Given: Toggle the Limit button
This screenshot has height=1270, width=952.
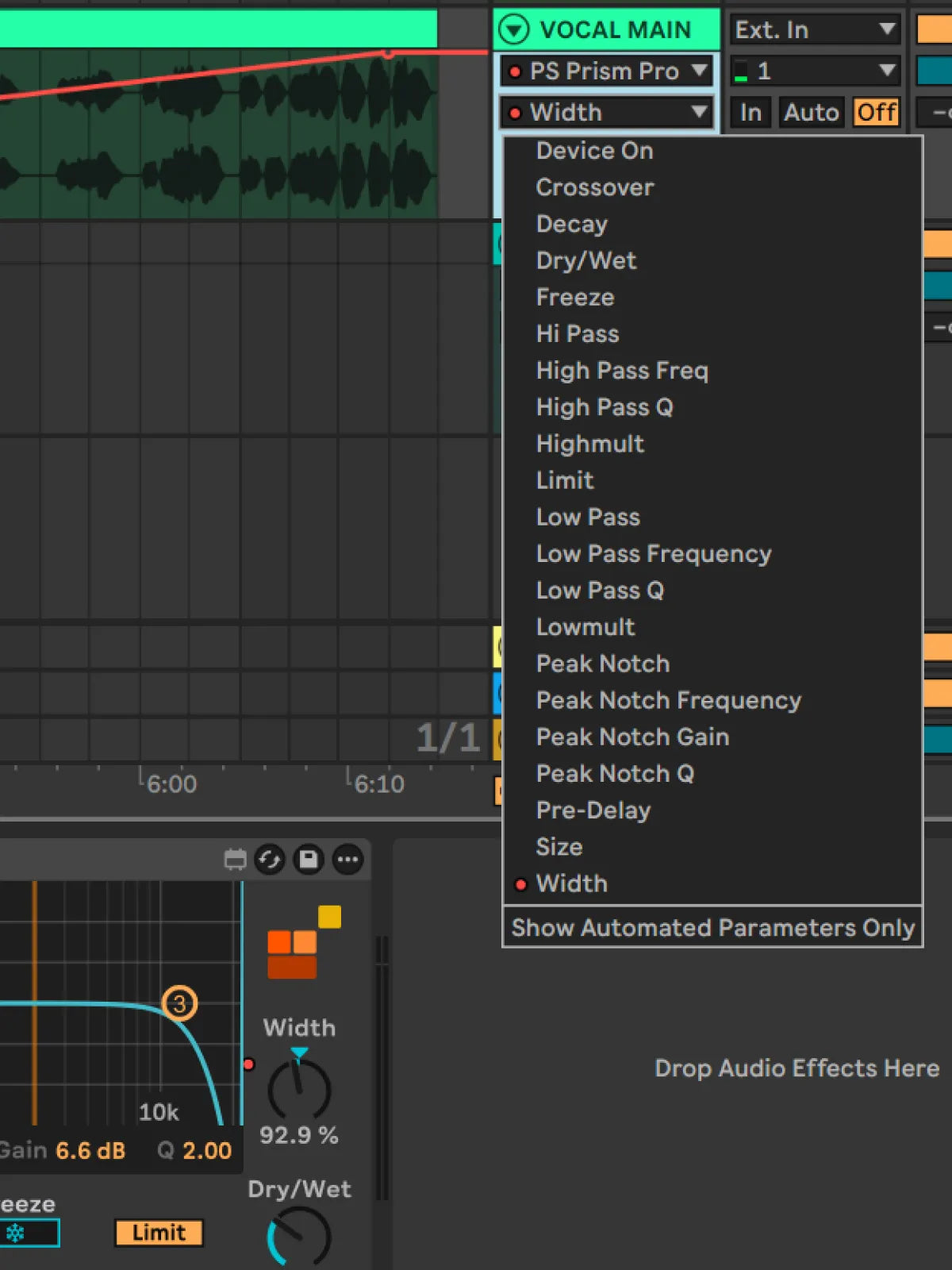Looking at the screenshot, I should click(159, 1233).
